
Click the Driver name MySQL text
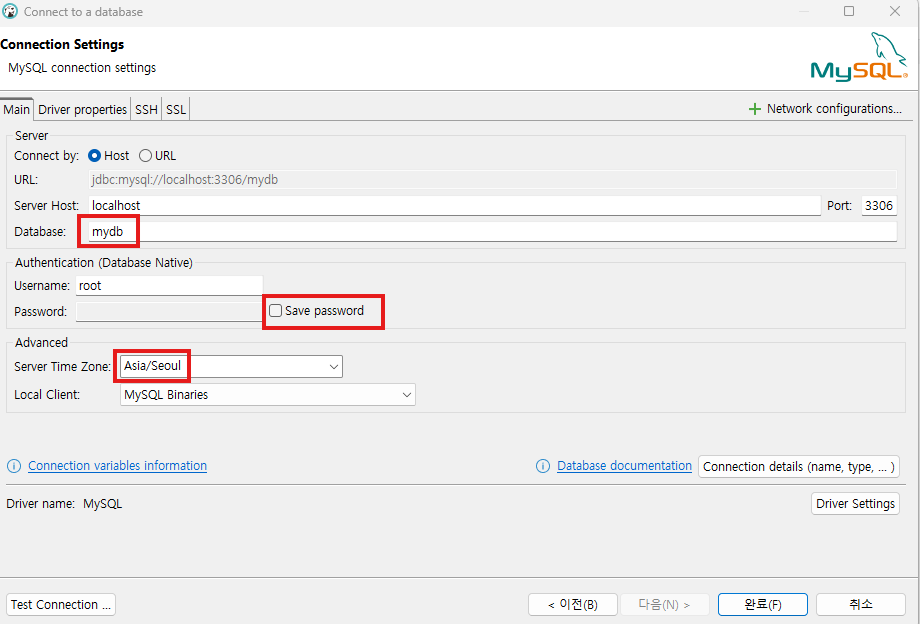coord(65,504)
